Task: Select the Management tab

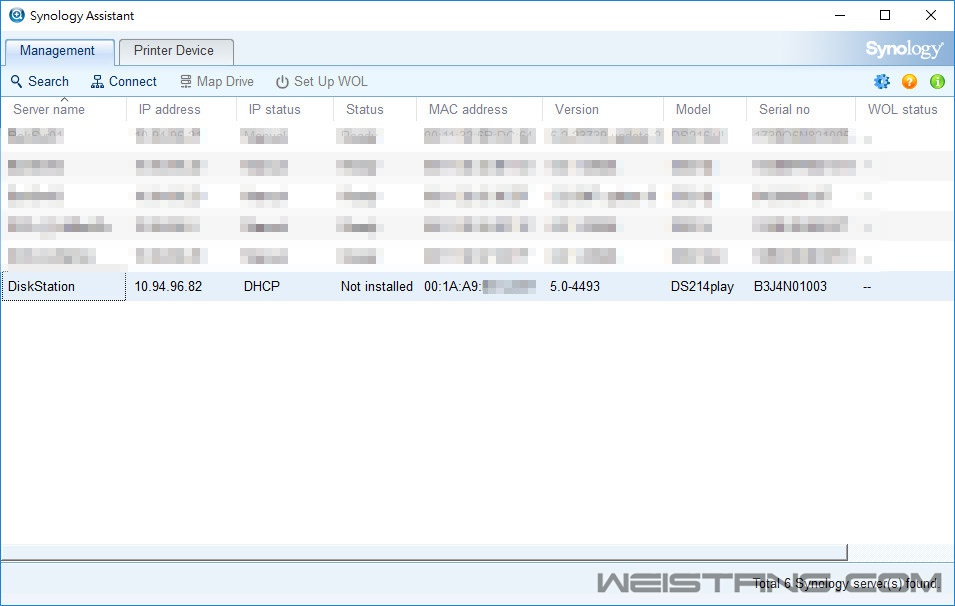Action: click(x=58, y=51)
